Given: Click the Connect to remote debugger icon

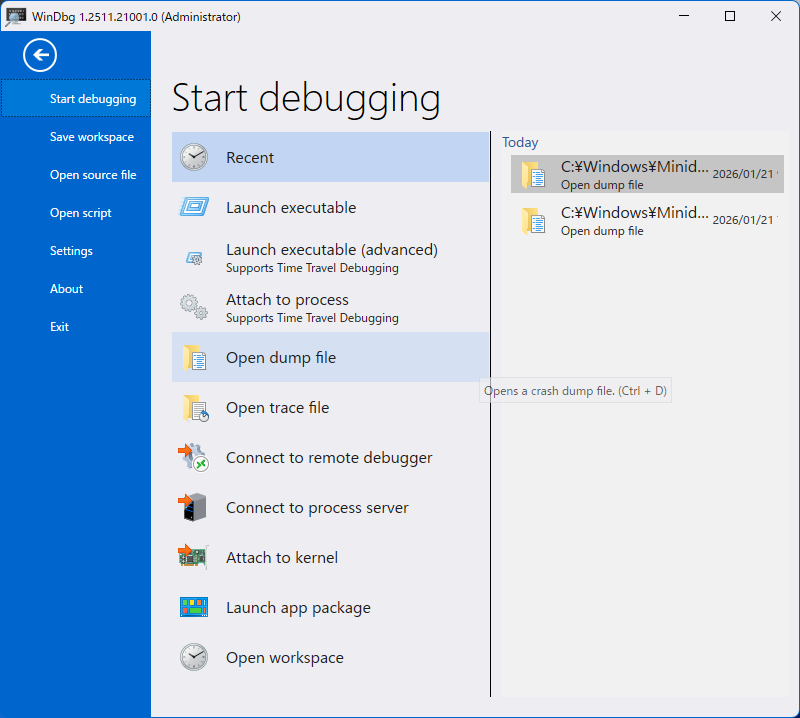Looking at the screenshot, I should [194, 458].
